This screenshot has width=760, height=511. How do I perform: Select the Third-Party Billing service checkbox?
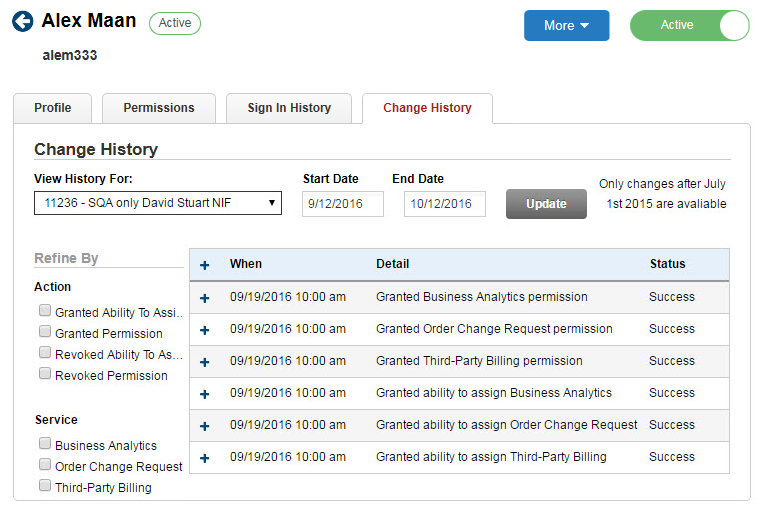pyautogui.click(x=45, y=486)
